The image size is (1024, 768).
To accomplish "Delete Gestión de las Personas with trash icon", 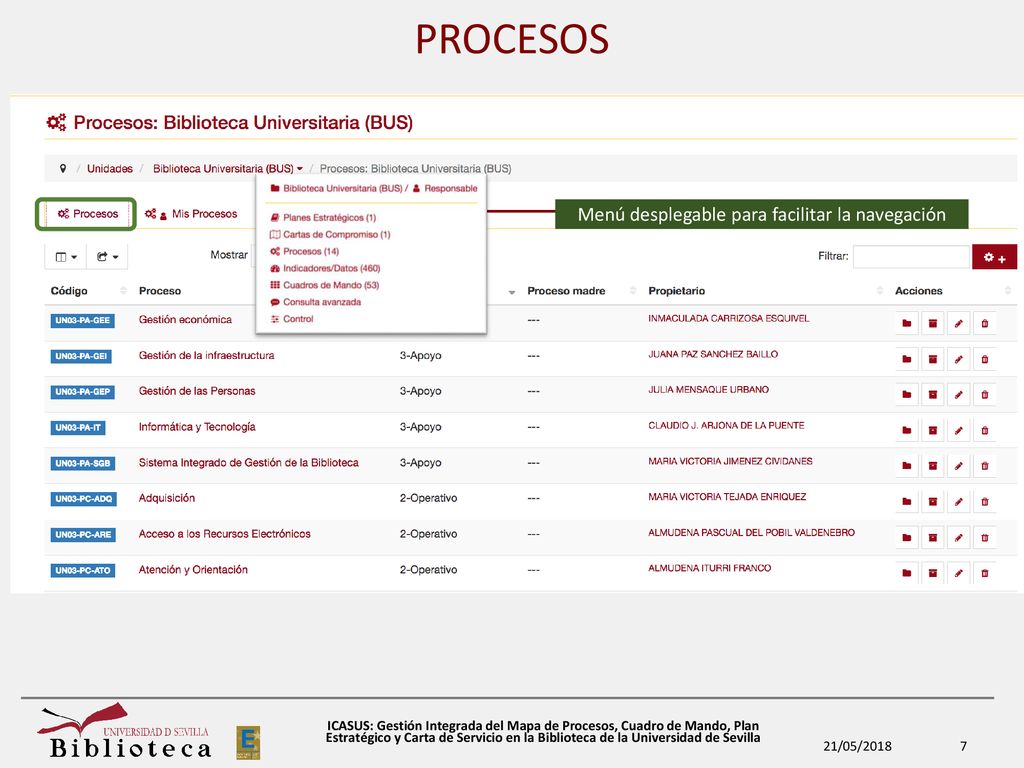I will pyautogui.click(x=985, y=394).
